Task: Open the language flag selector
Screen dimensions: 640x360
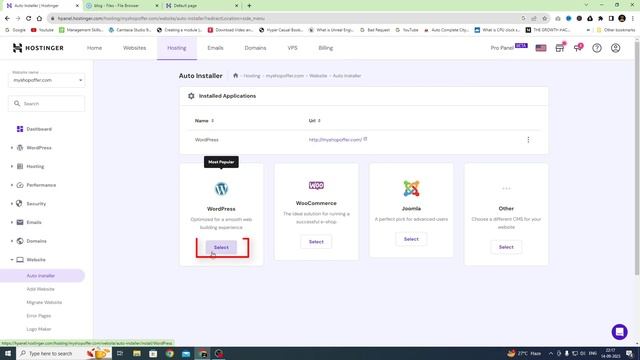Action: pyautogui.click(x=541, y=48)
